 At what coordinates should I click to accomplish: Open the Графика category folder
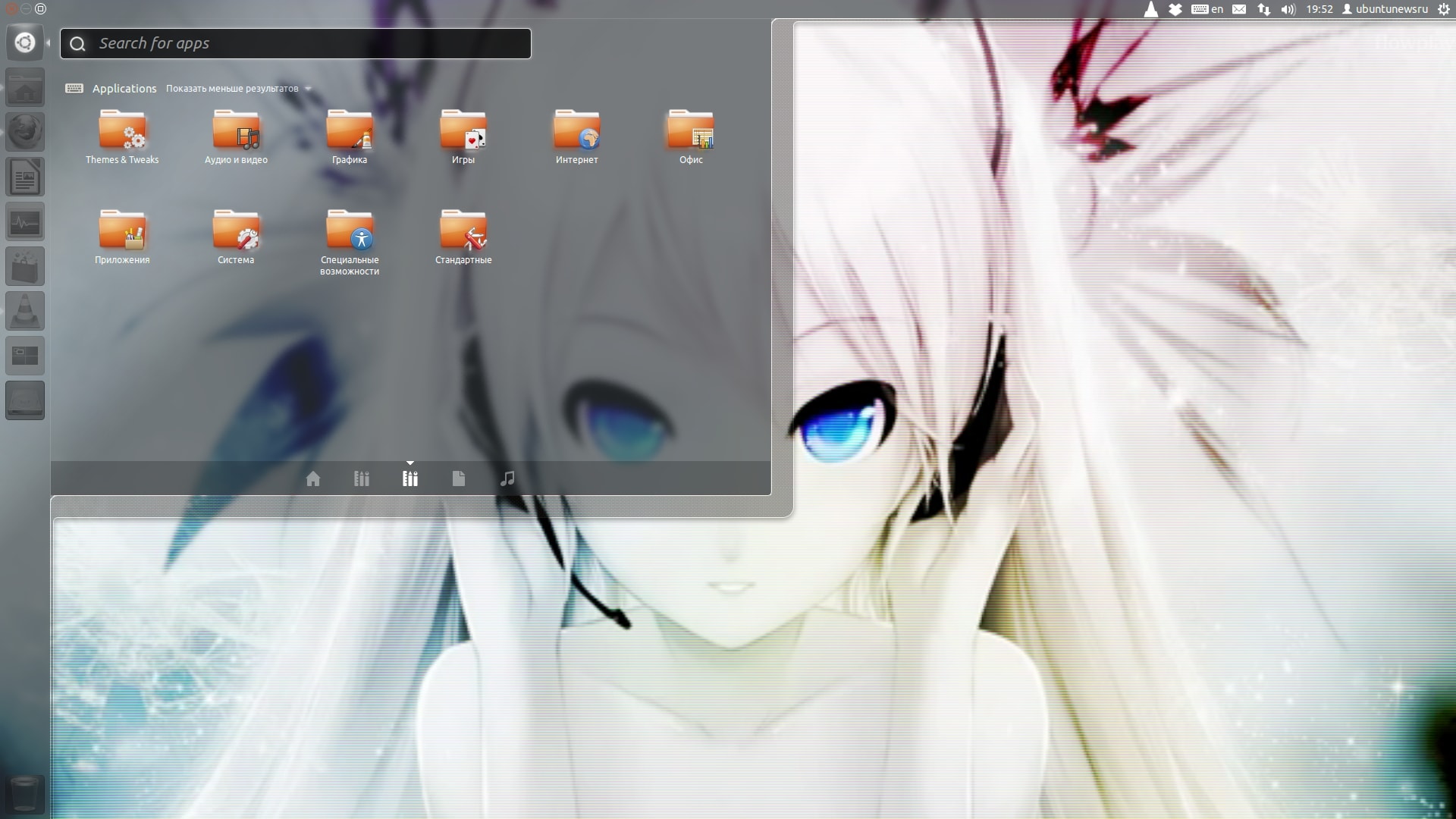(350, 138)
